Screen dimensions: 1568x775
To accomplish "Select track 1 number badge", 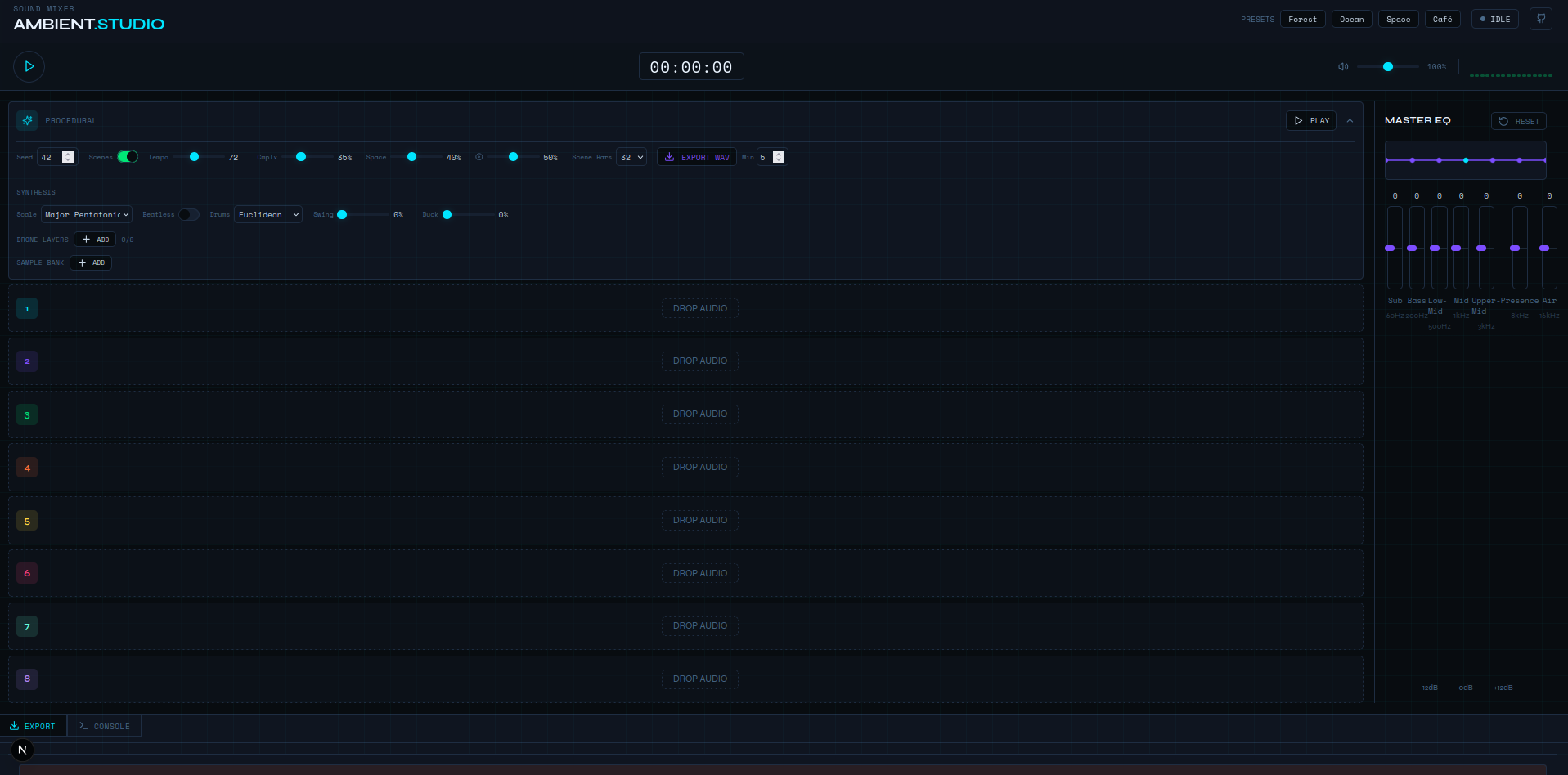I will point(27,308).
